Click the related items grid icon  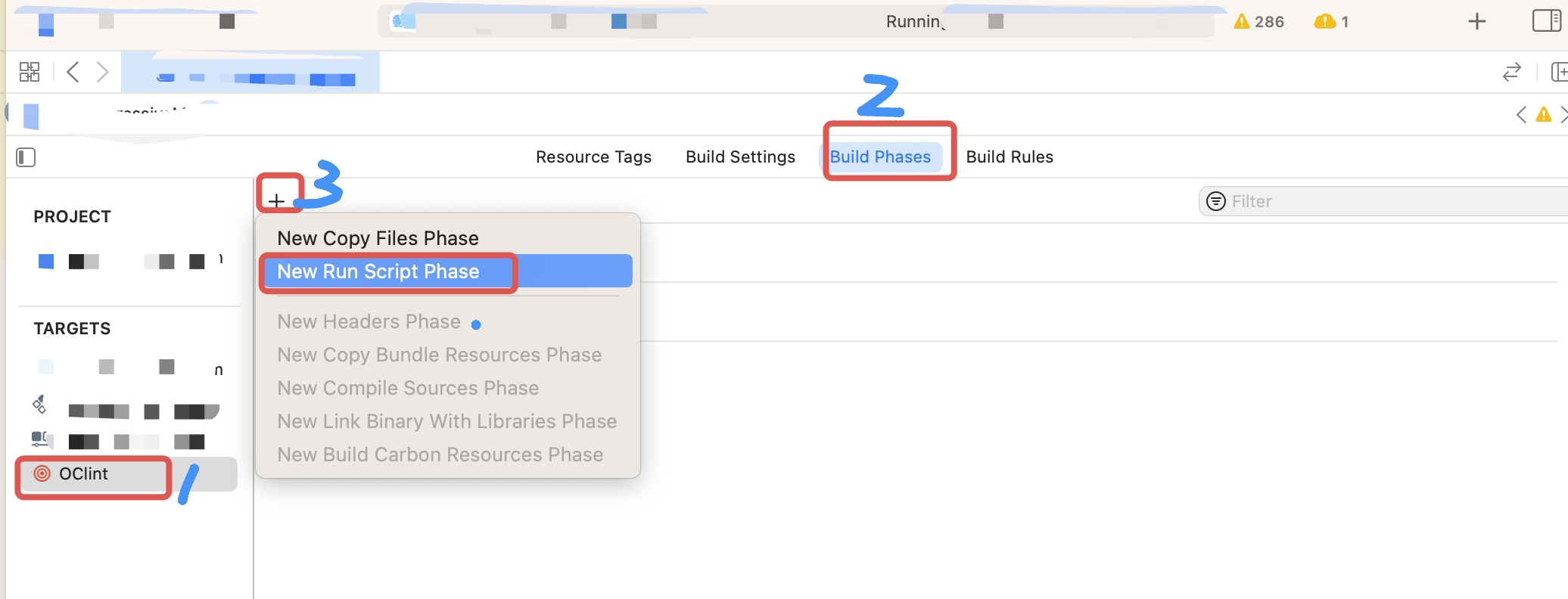[x=30, y=72]
